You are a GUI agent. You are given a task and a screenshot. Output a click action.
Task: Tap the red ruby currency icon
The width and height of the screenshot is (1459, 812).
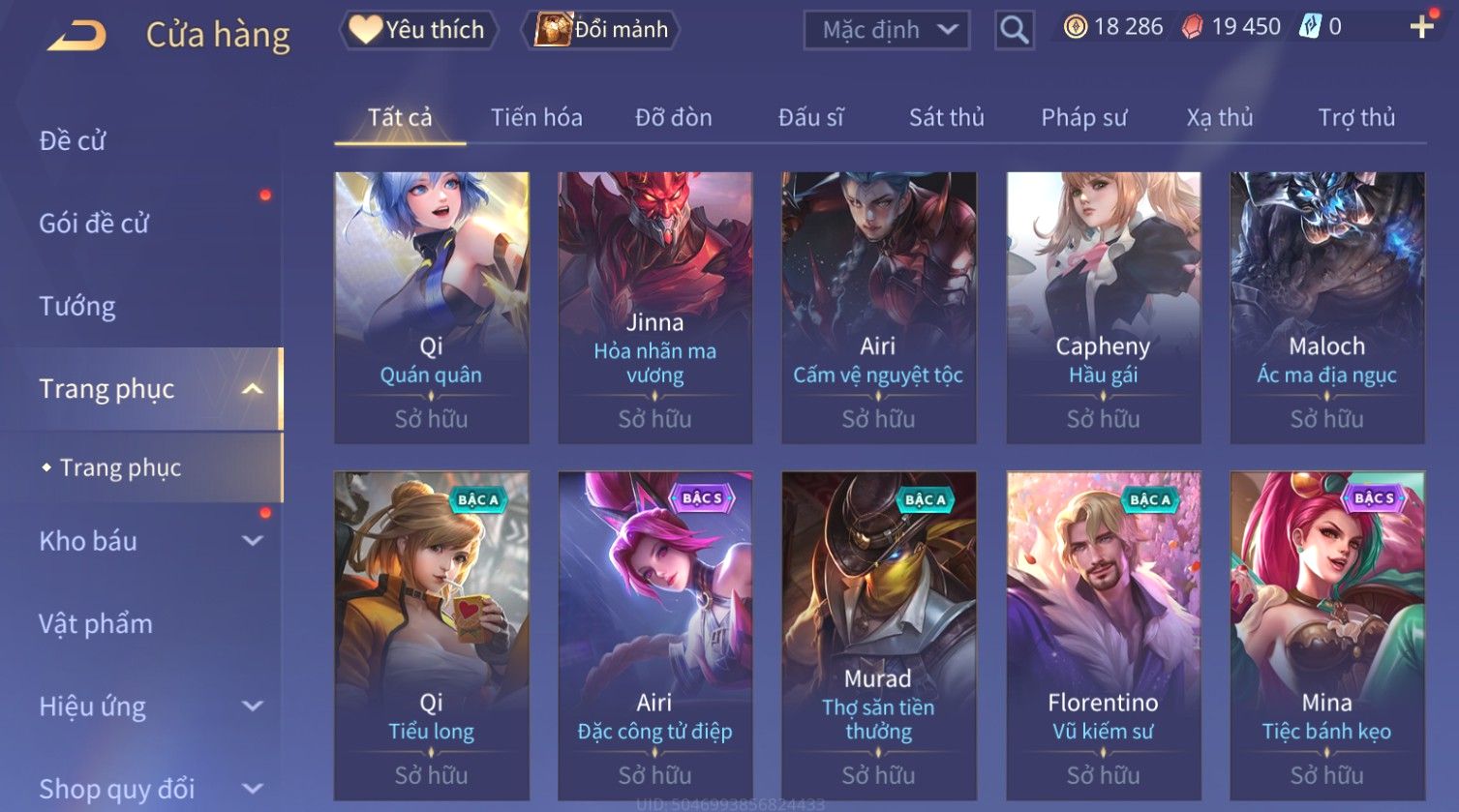click(1193, 27)
